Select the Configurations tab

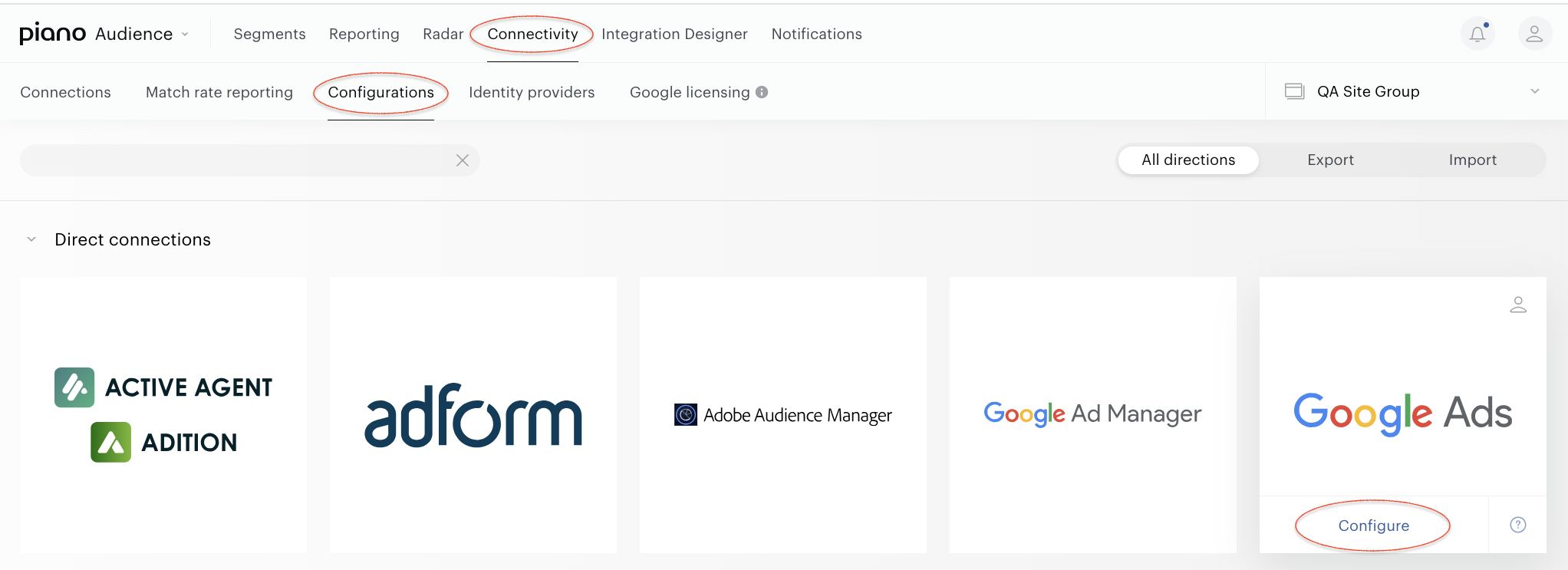380,92
